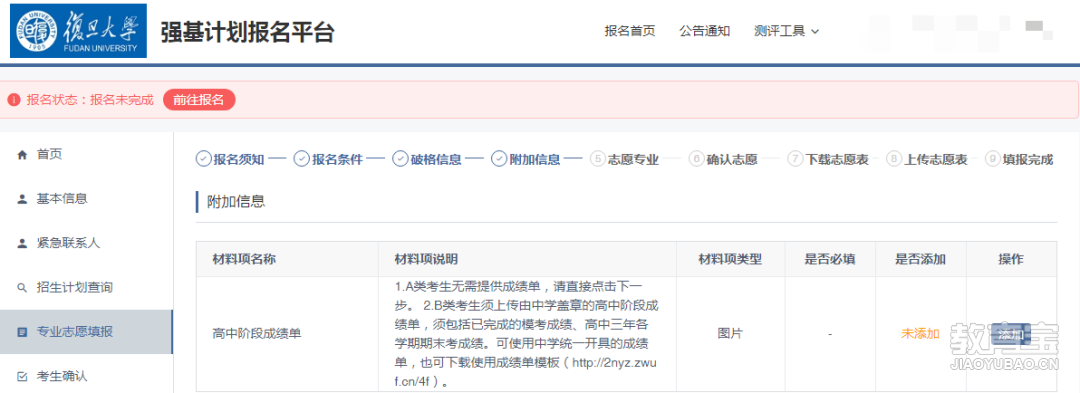Click the completed check circle for 破格信息
Screen dimensions: 1080x393
point(400,159)
